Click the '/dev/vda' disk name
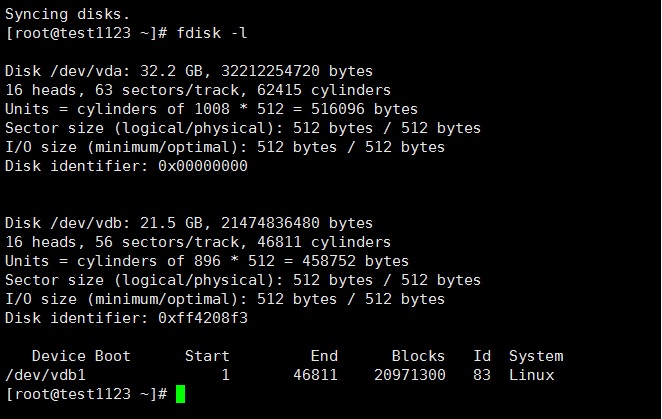This screenshot has height=419, width=662. (86, 71)
